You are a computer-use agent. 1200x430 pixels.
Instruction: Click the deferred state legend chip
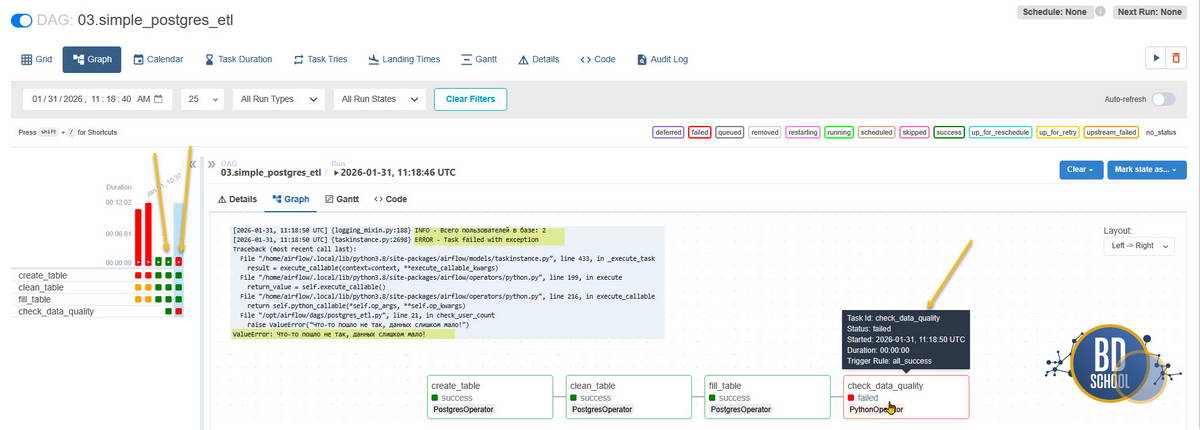point(667,132)
